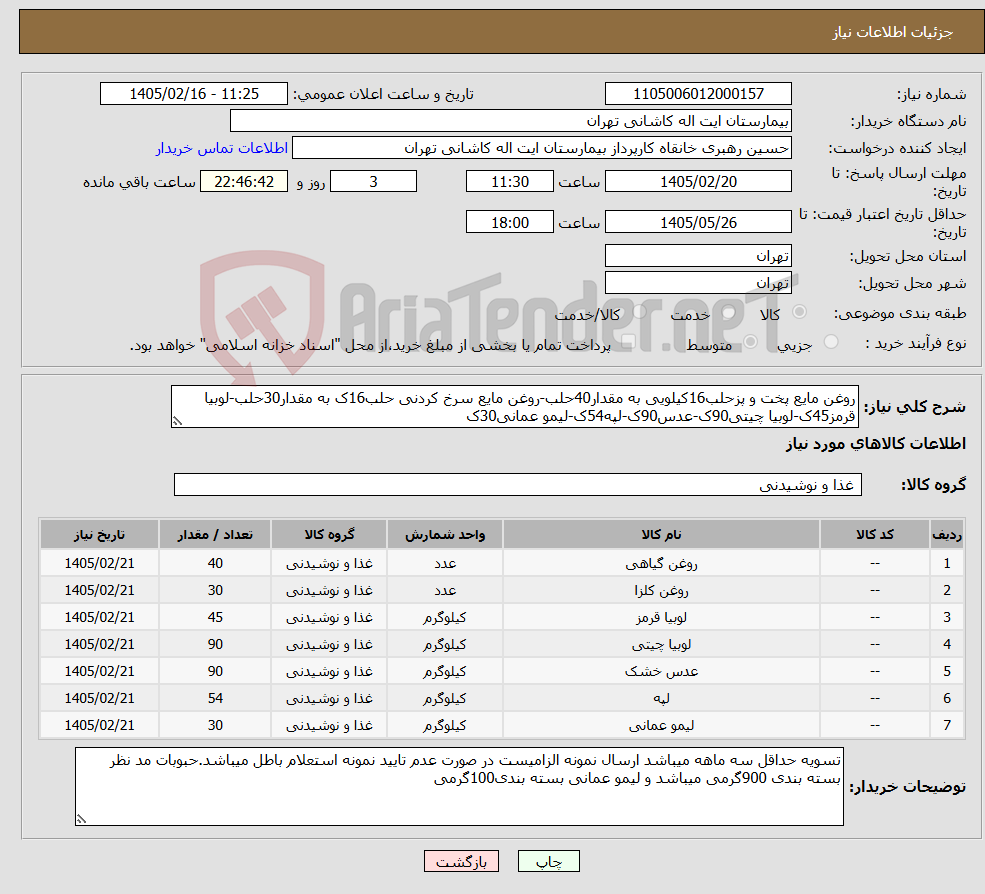Click the نام کالا column header
This screenshot has width=985, height=894.
pos(661,535)
